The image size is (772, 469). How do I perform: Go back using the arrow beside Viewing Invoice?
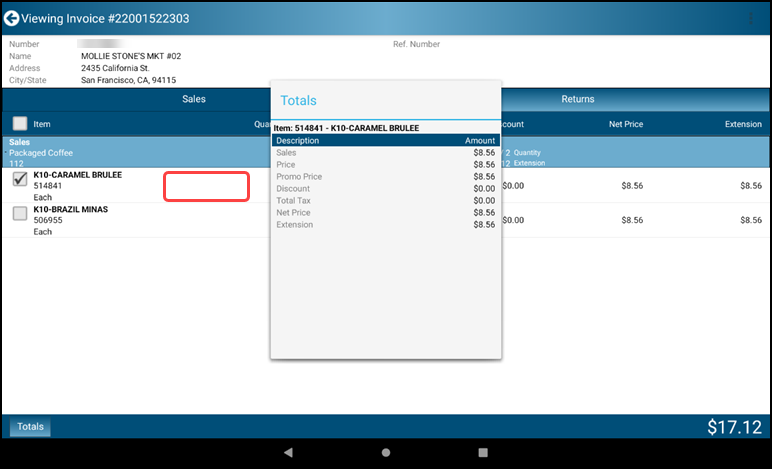pyautogui.click(x=11, y=18)
